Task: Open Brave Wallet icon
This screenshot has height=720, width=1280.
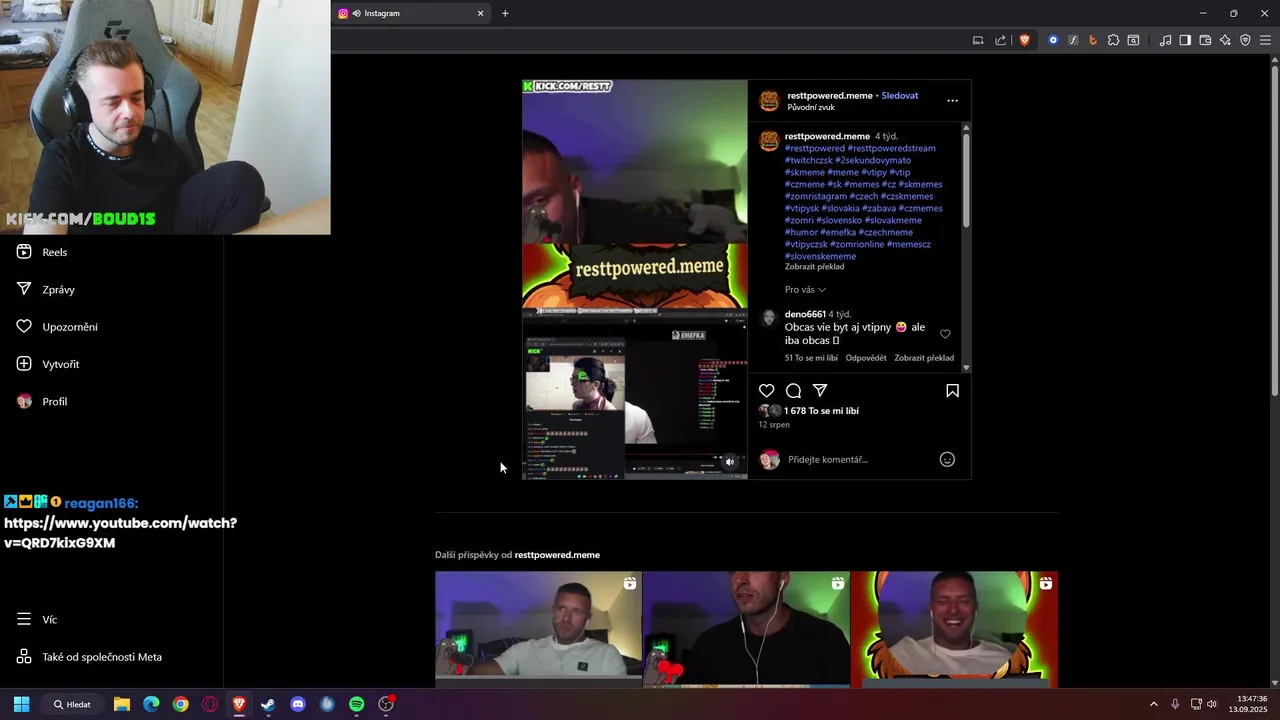Action: 1205,40
